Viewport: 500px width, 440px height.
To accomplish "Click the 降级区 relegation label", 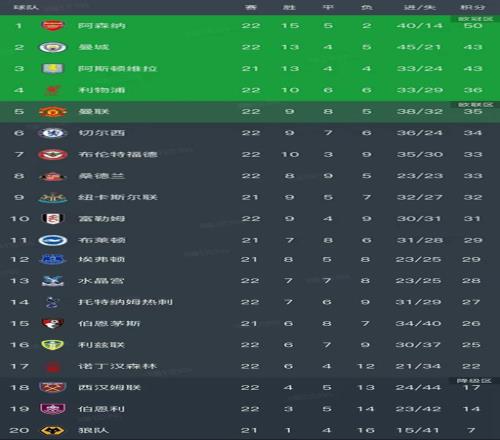I will click(x=474, y=381).
